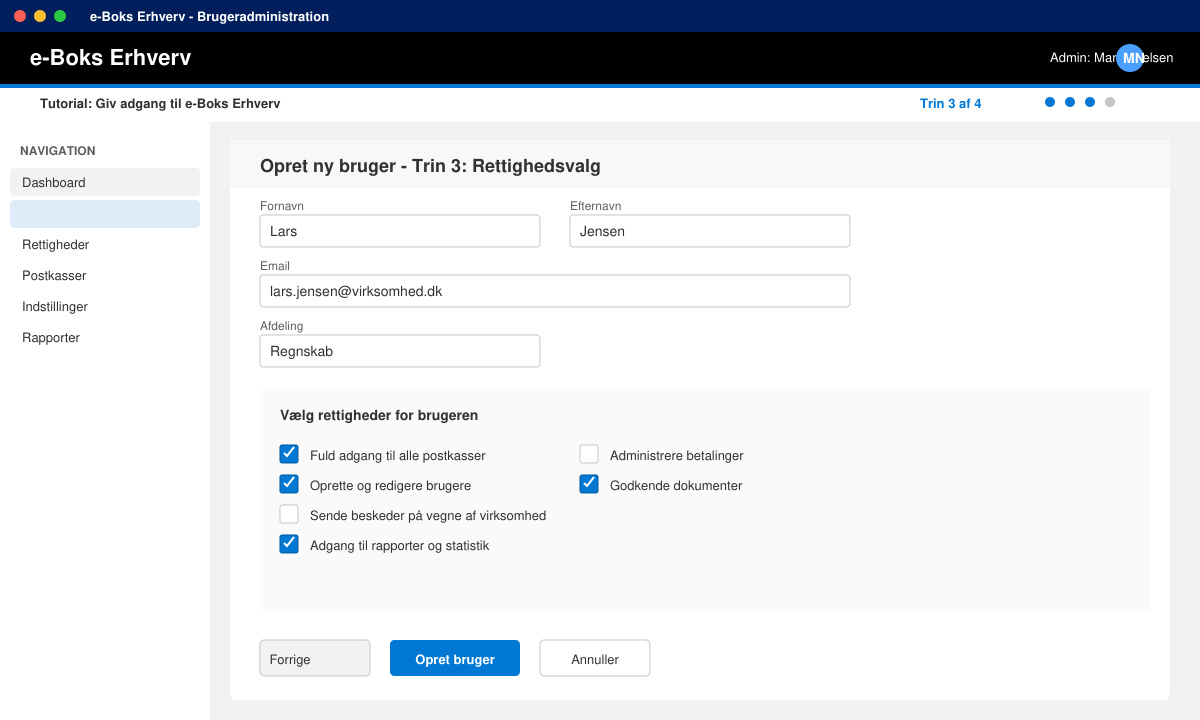Open Dashboard in the navigation sidebar
1200x720 pixels.
(105, 182)
